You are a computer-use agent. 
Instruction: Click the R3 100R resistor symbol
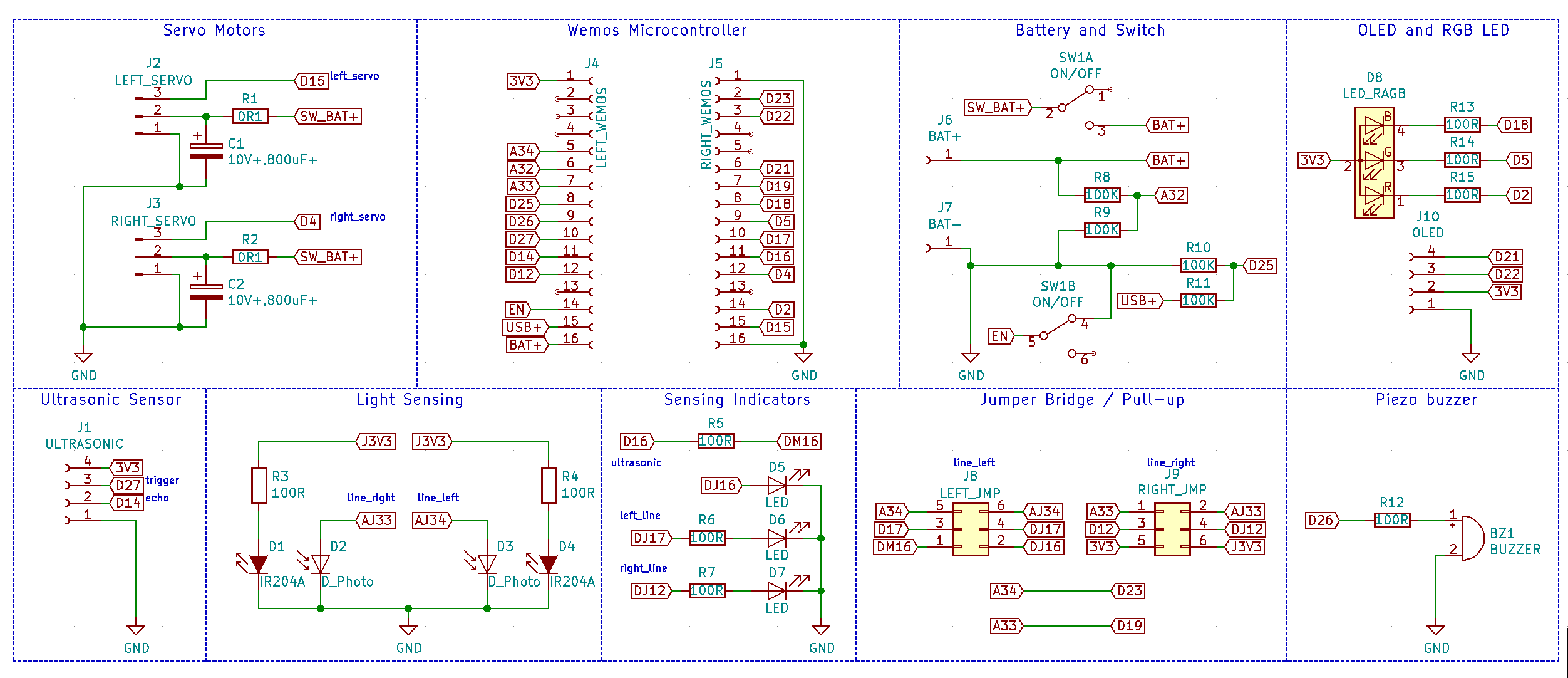coord(259,484)
